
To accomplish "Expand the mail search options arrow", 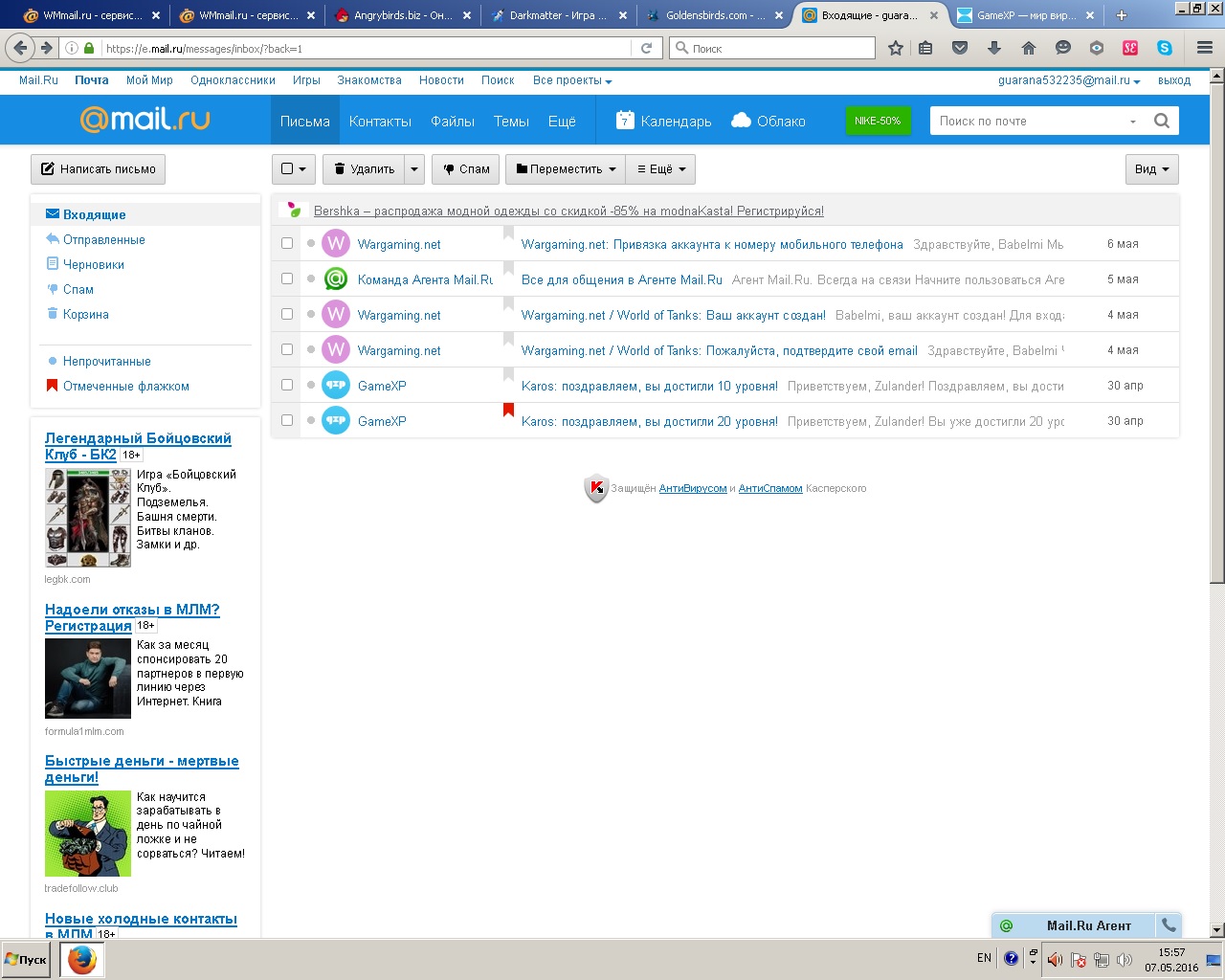I will 1133,122.
